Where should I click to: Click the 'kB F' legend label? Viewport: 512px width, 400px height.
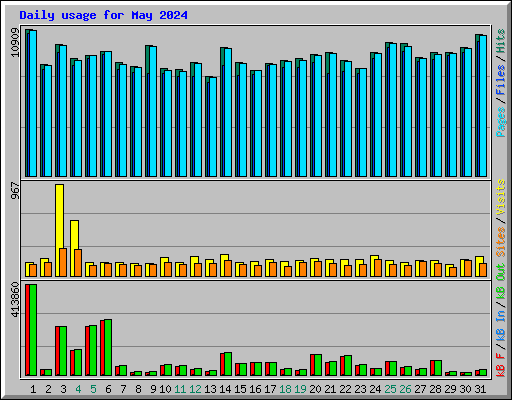point(500,365)
